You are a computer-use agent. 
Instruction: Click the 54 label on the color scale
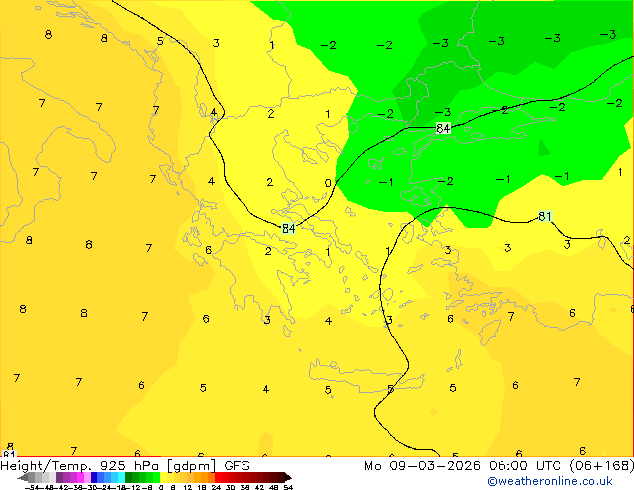click(288, 487)
